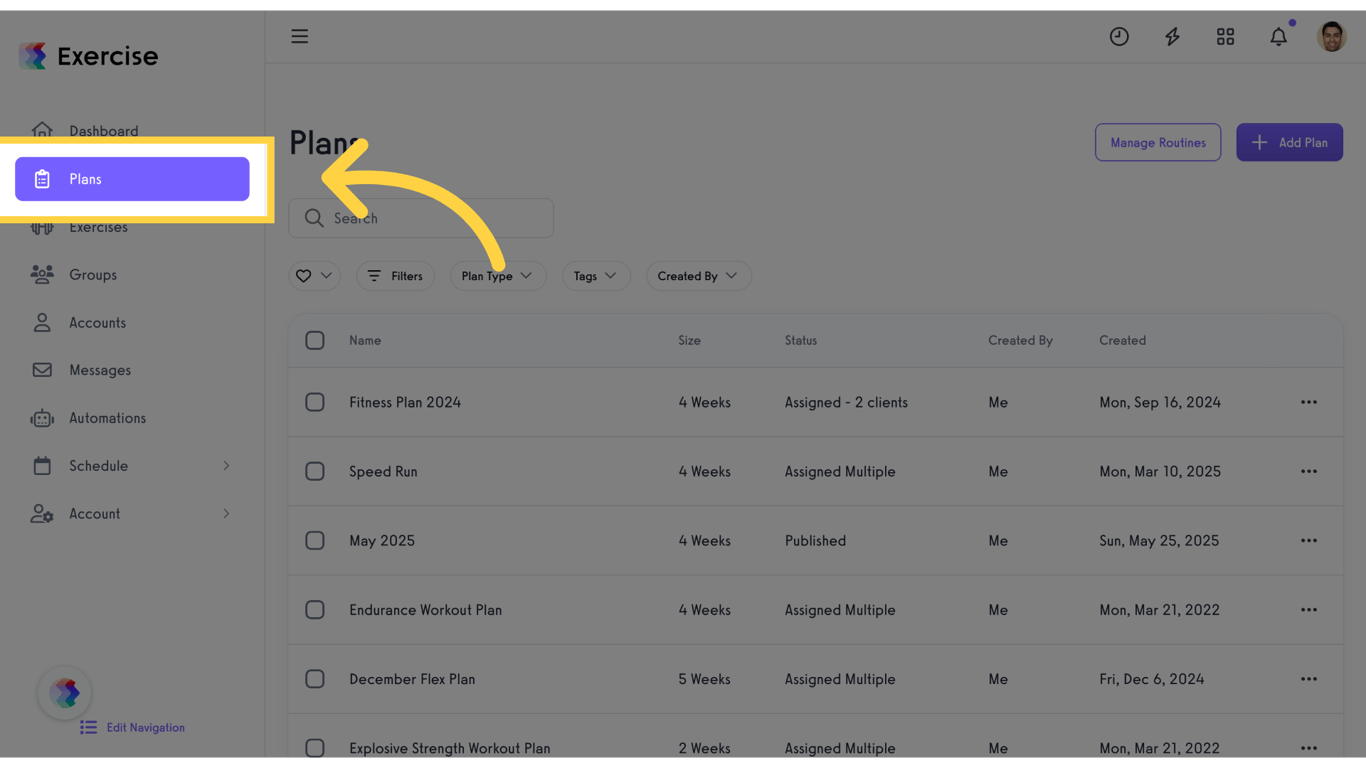
Task: Click the plans Search field
Action: [x=421, y=218]
